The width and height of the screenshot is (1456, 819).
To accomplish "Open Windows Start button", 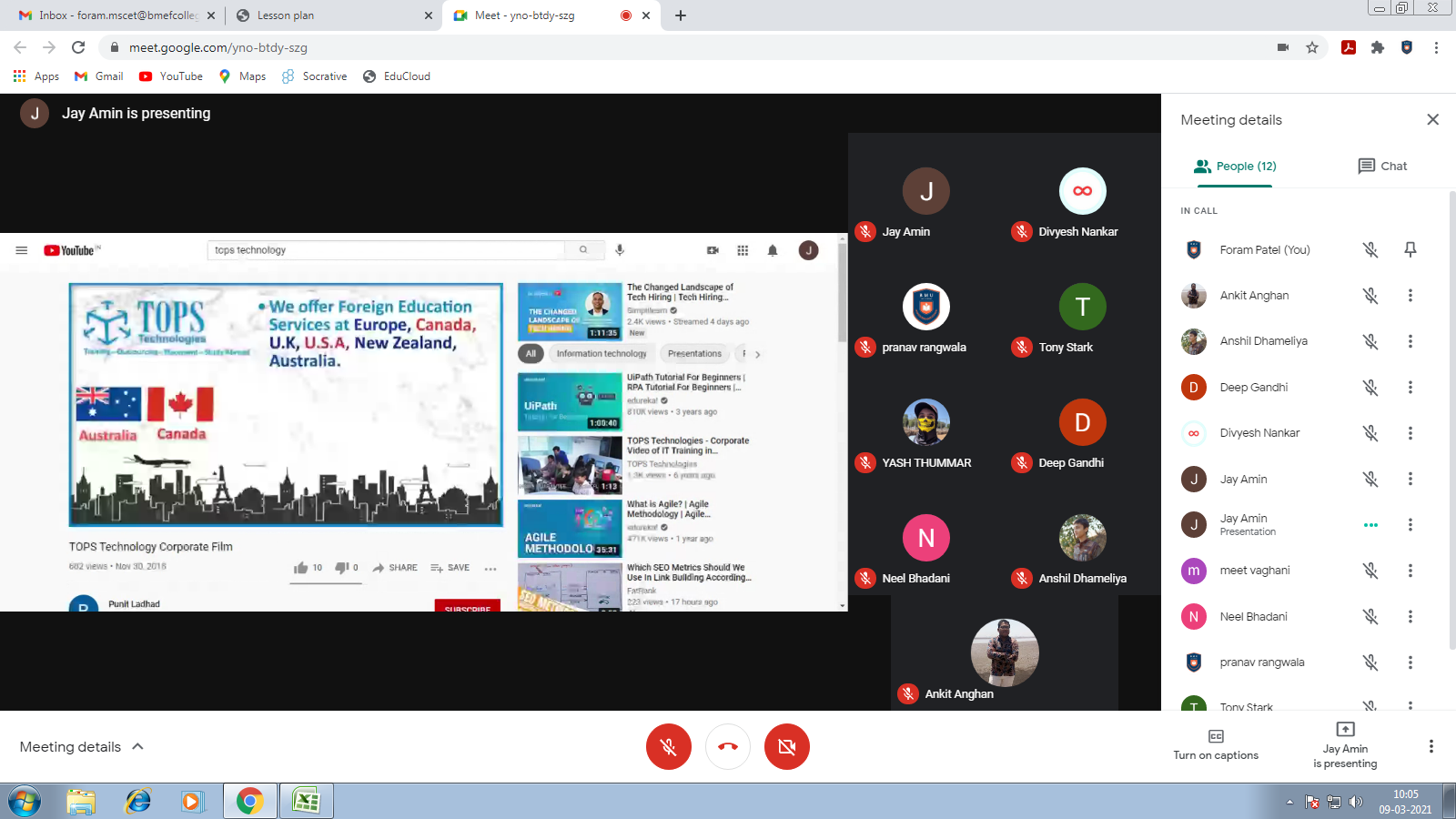I will coord(25,802).
